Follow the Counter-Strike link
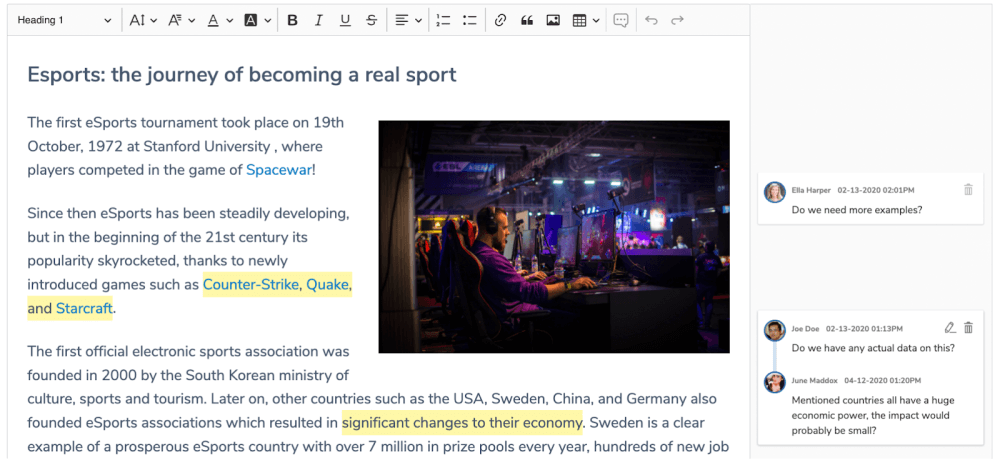The image size is (1000, 459). (251, 285)
